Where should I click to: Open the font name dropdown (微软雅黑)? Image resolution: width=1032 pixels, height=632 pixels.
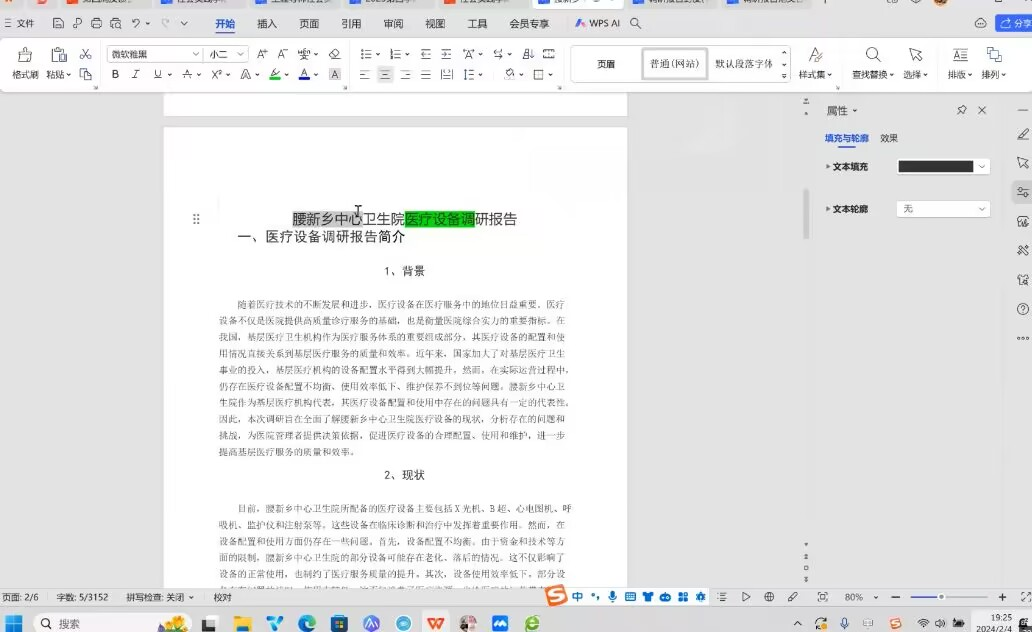(195, 54)
